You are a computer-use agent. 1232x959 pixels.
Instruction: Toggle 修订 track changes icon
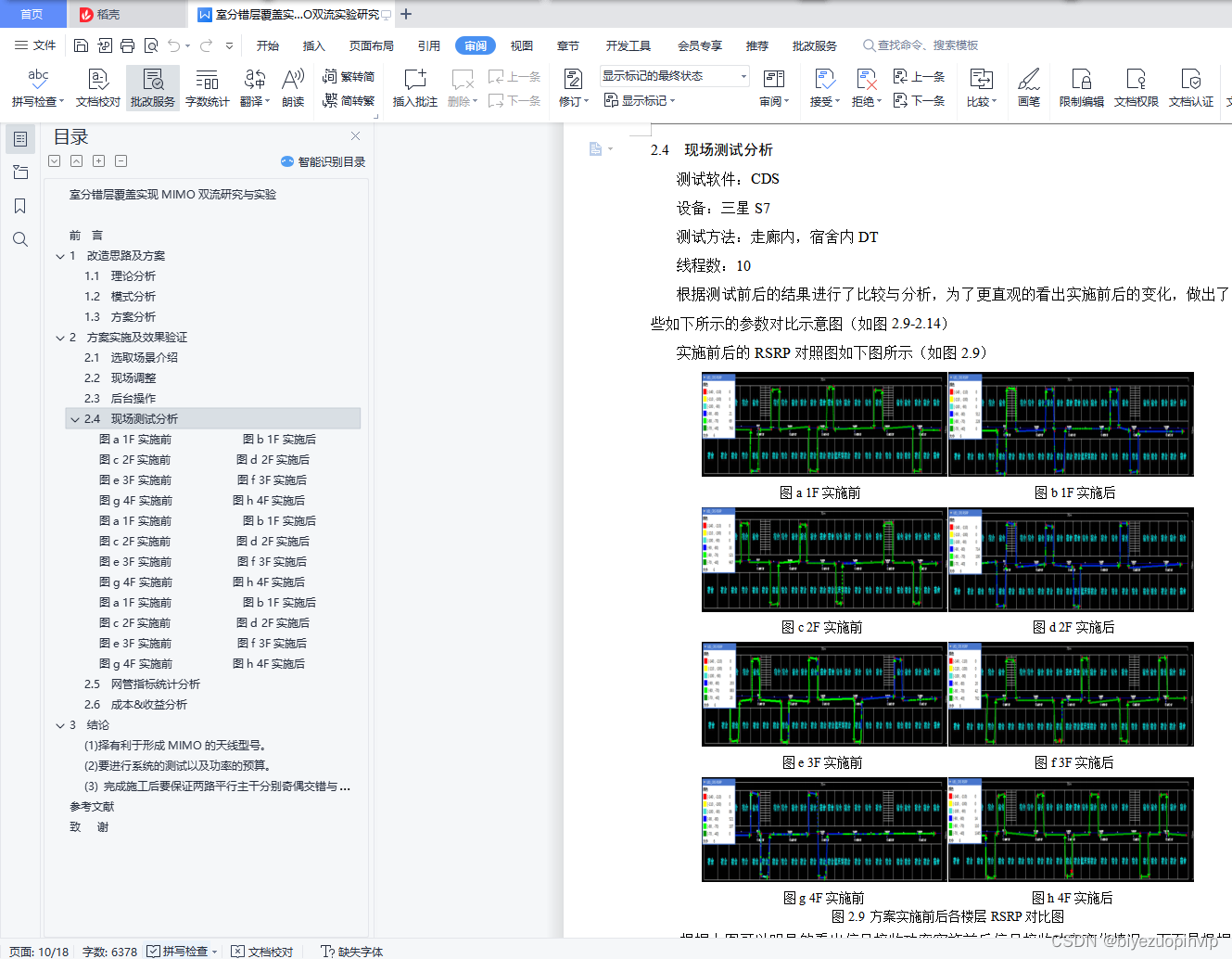coord(573,80)
